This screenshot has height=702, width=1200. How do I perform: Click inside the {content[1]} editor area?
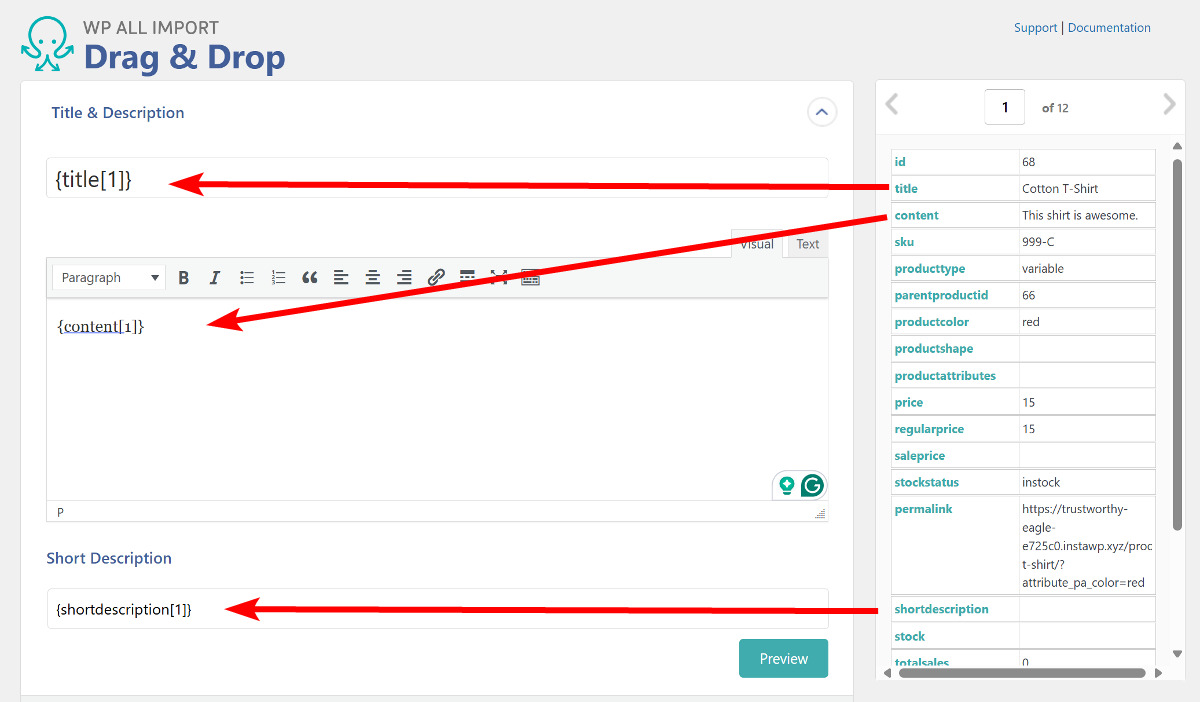(x=437, y=398)
